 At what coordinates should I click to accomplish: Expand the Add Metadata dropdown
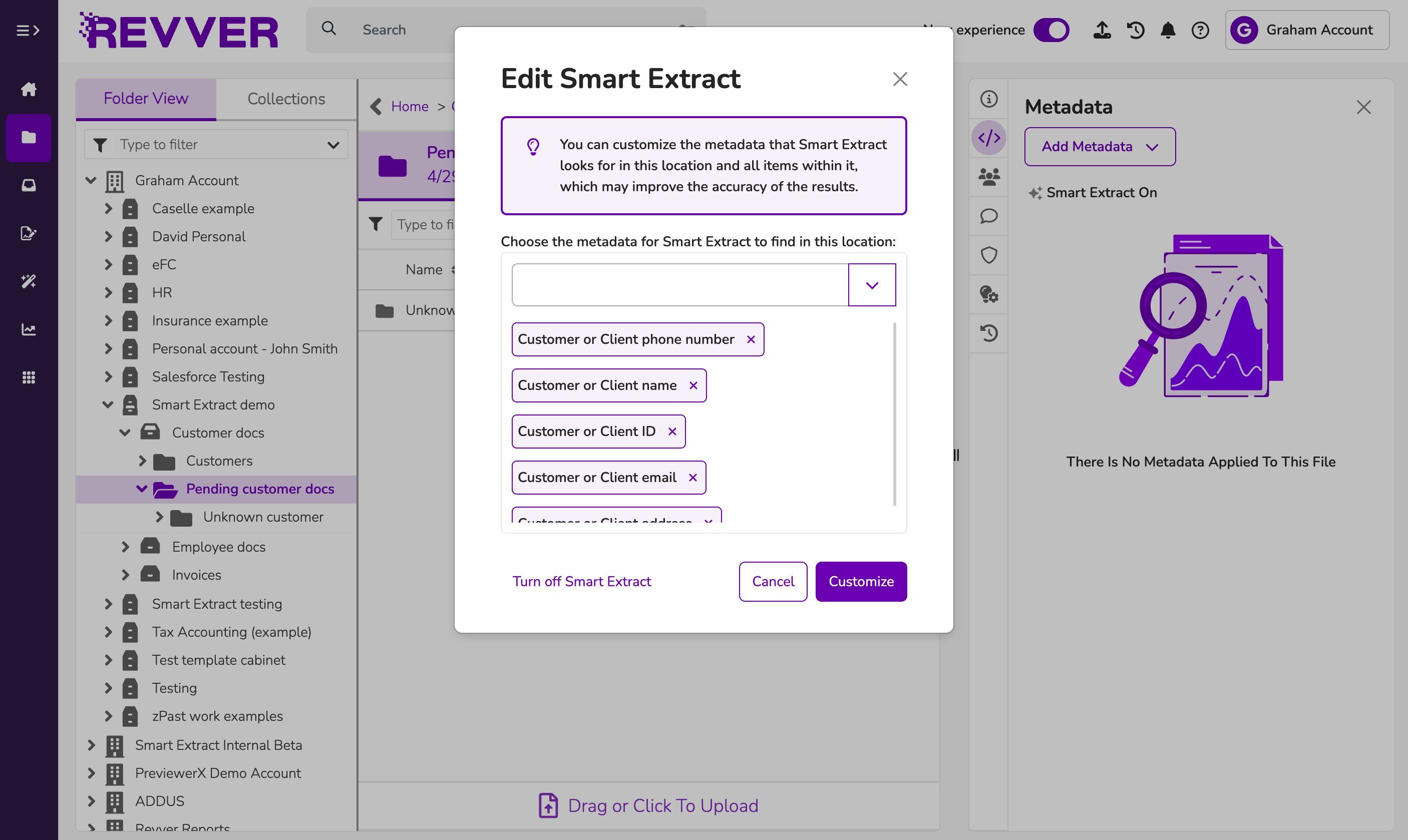[1099, 147]
